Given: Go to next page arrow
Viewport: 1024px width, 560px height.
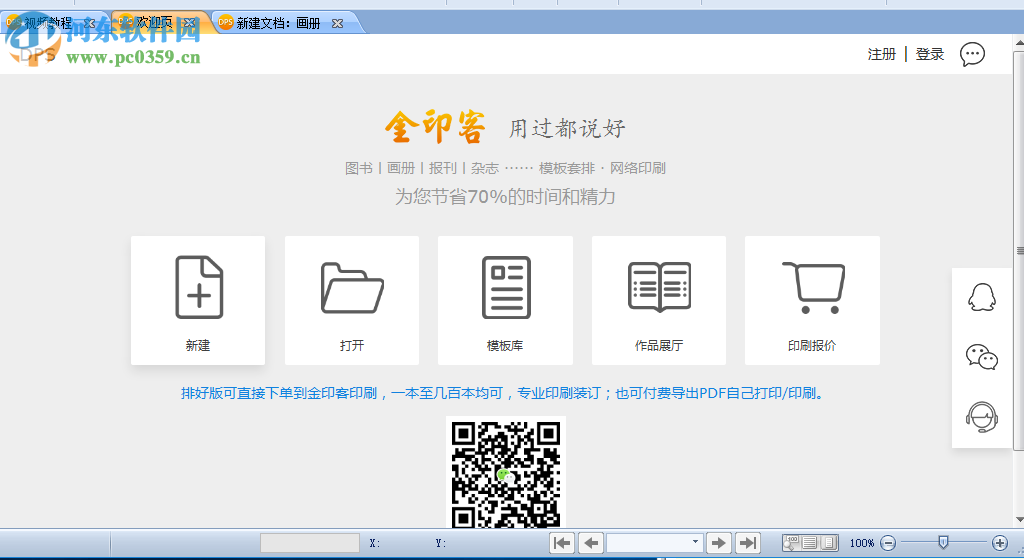Looking at the screenshot, I should (x=718, y=543).
